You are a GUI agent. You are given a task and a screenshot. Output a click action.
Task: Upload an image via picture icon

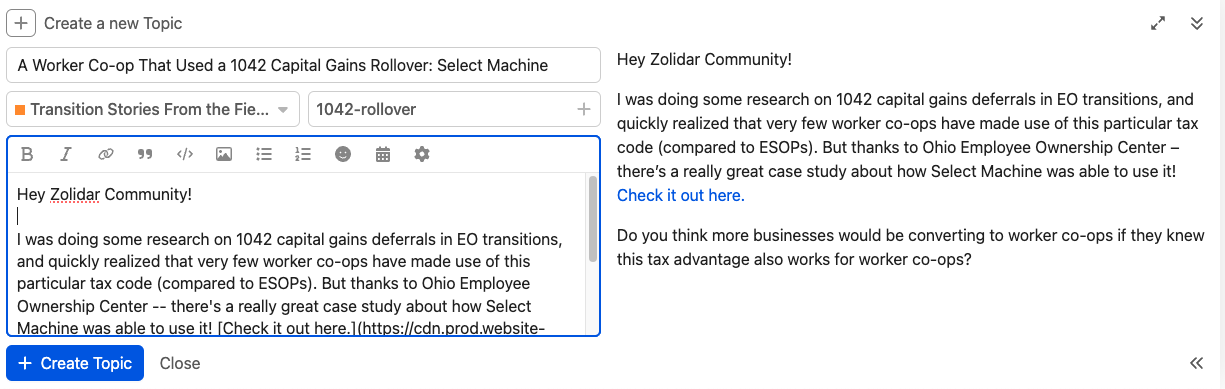(224, 154)
